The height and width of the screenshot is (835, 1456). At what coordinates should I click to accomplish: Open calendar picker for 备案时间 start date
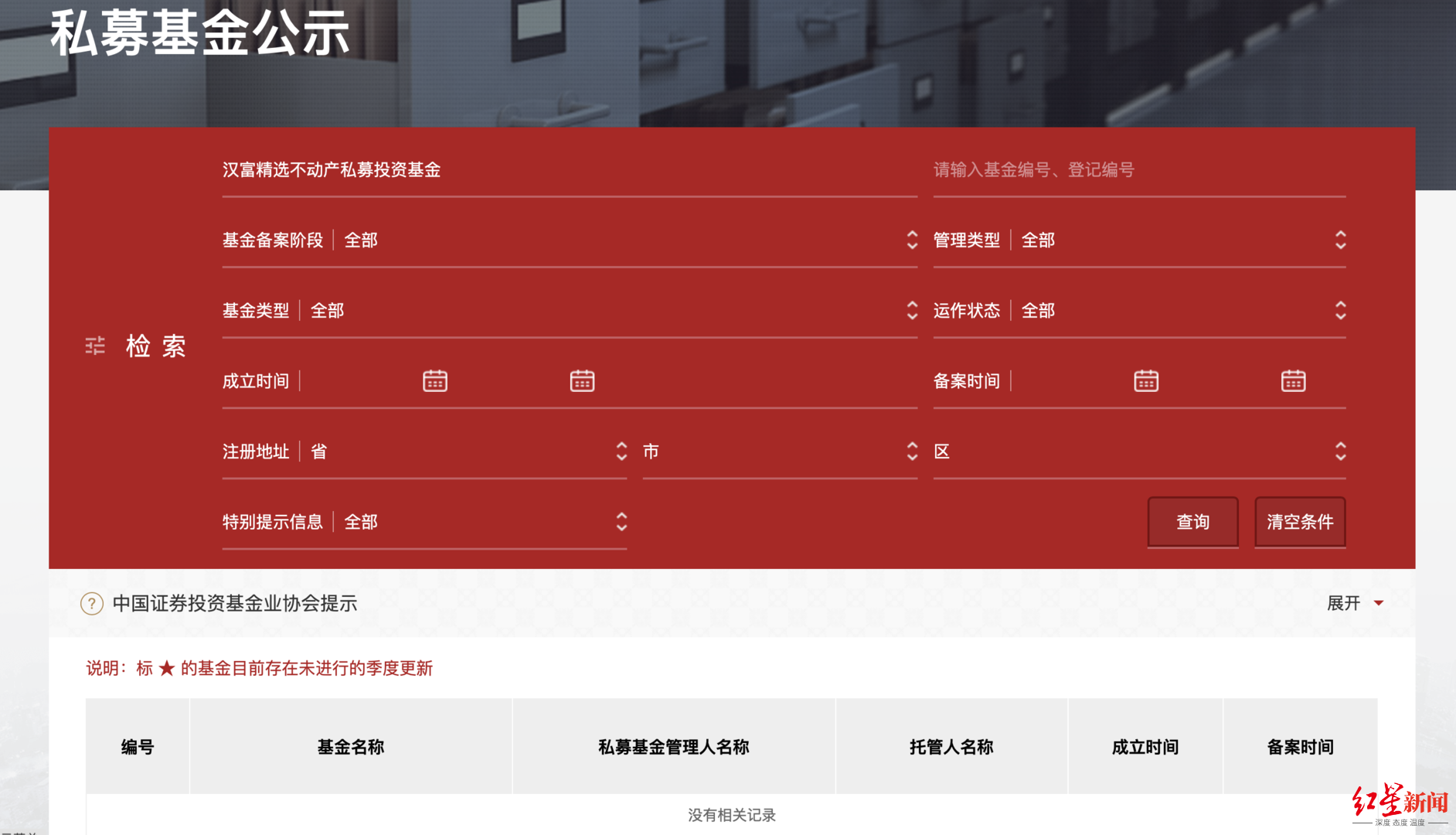pos(1146,380)
